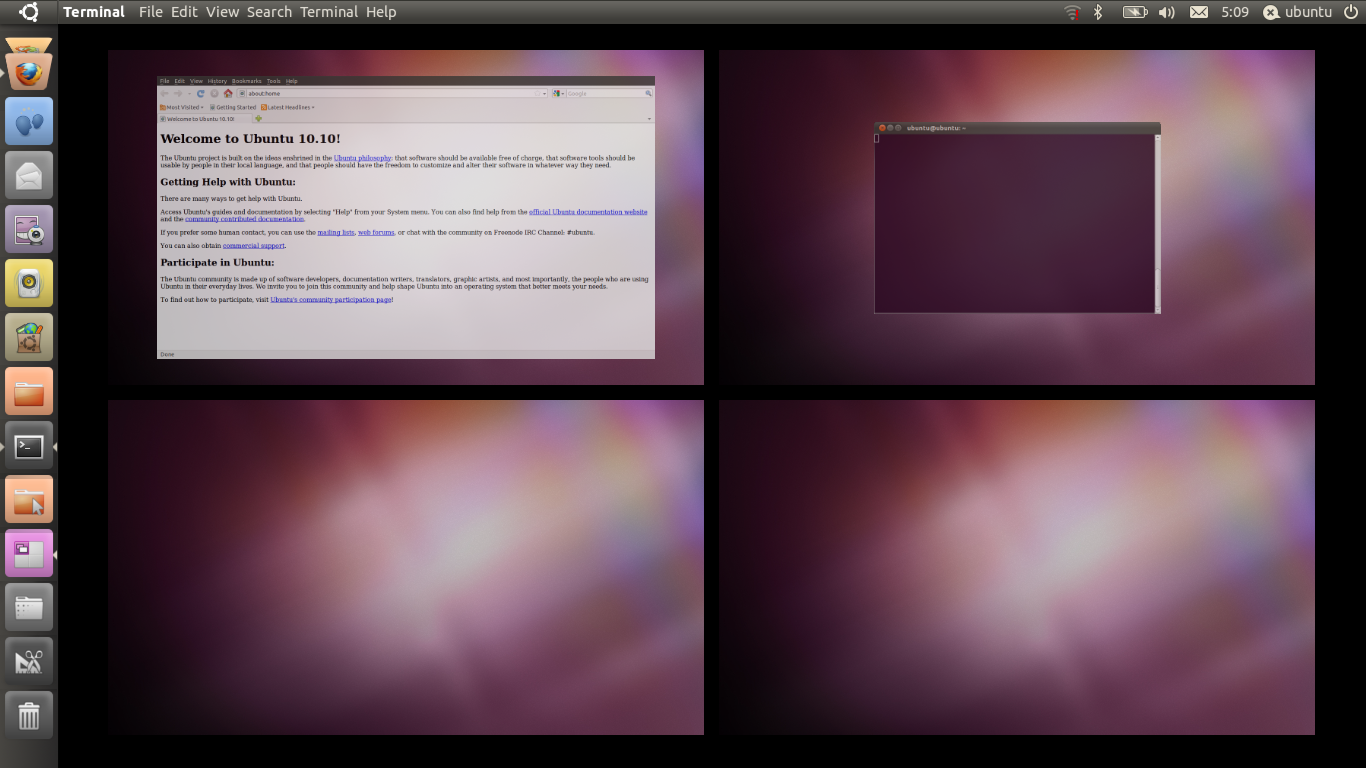The width and height of the screenshot is (1366, 768).
Task: Open the orange Files folder launcher icon
Action: point(29,391)
